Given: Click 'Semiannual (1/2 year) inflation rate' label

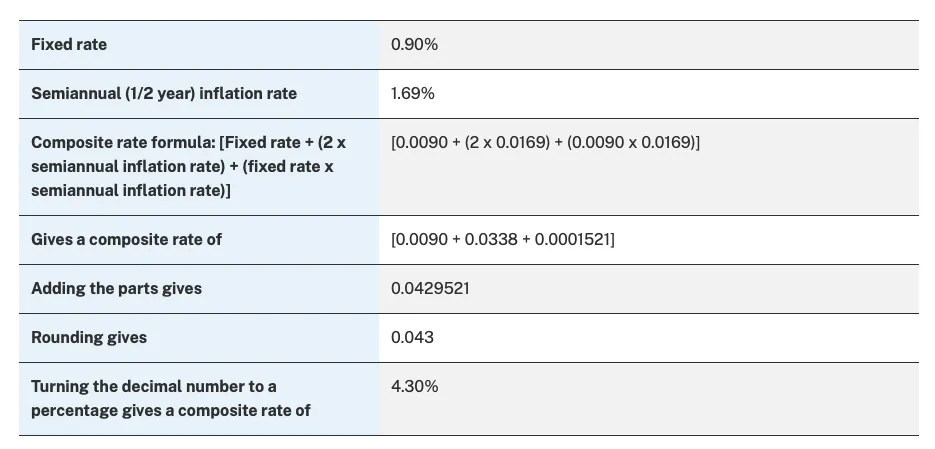Looking at the screenshot, I should click(164, 94).
